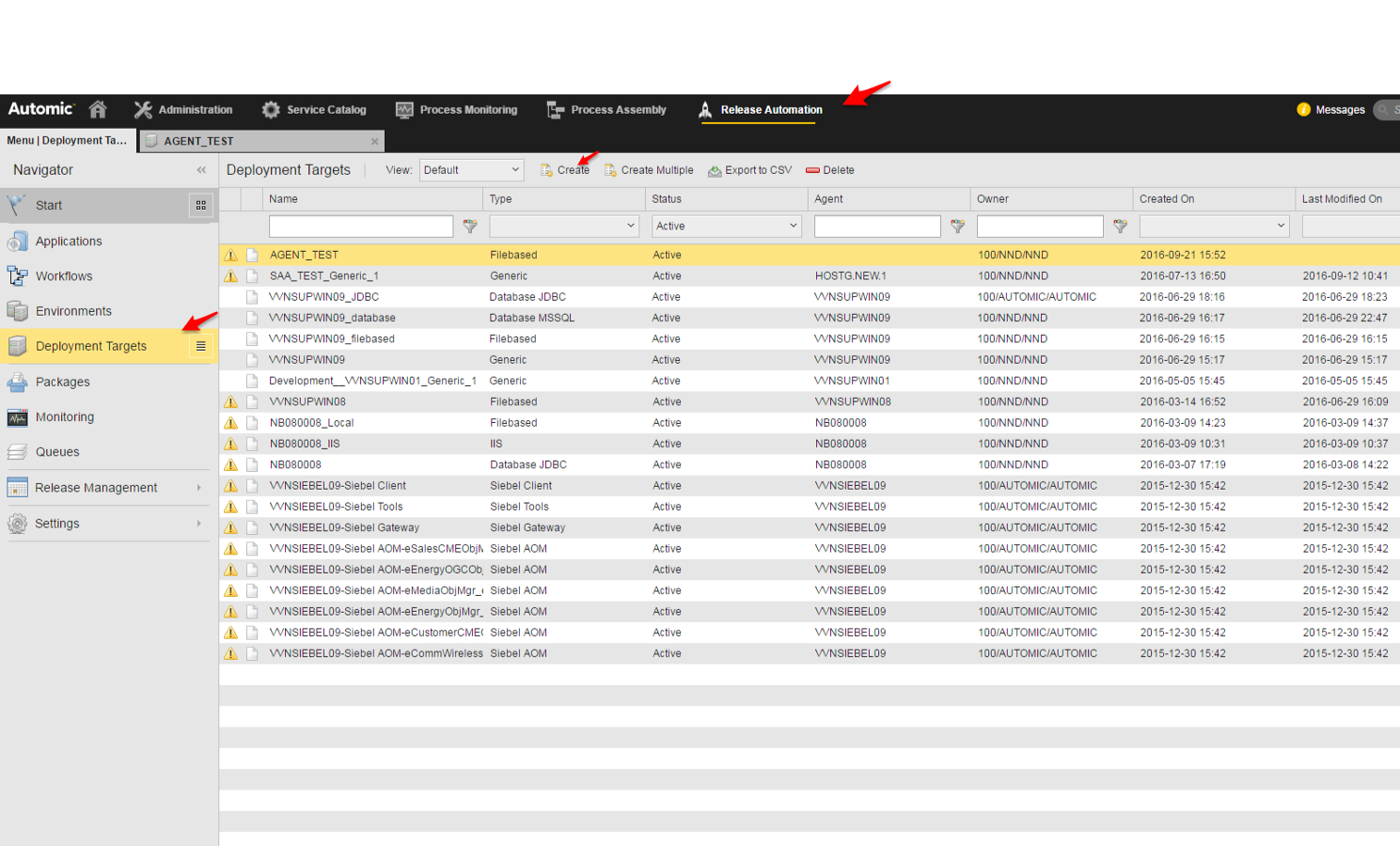
Task: Click the Create Multiple button
Action: (649, 170)
